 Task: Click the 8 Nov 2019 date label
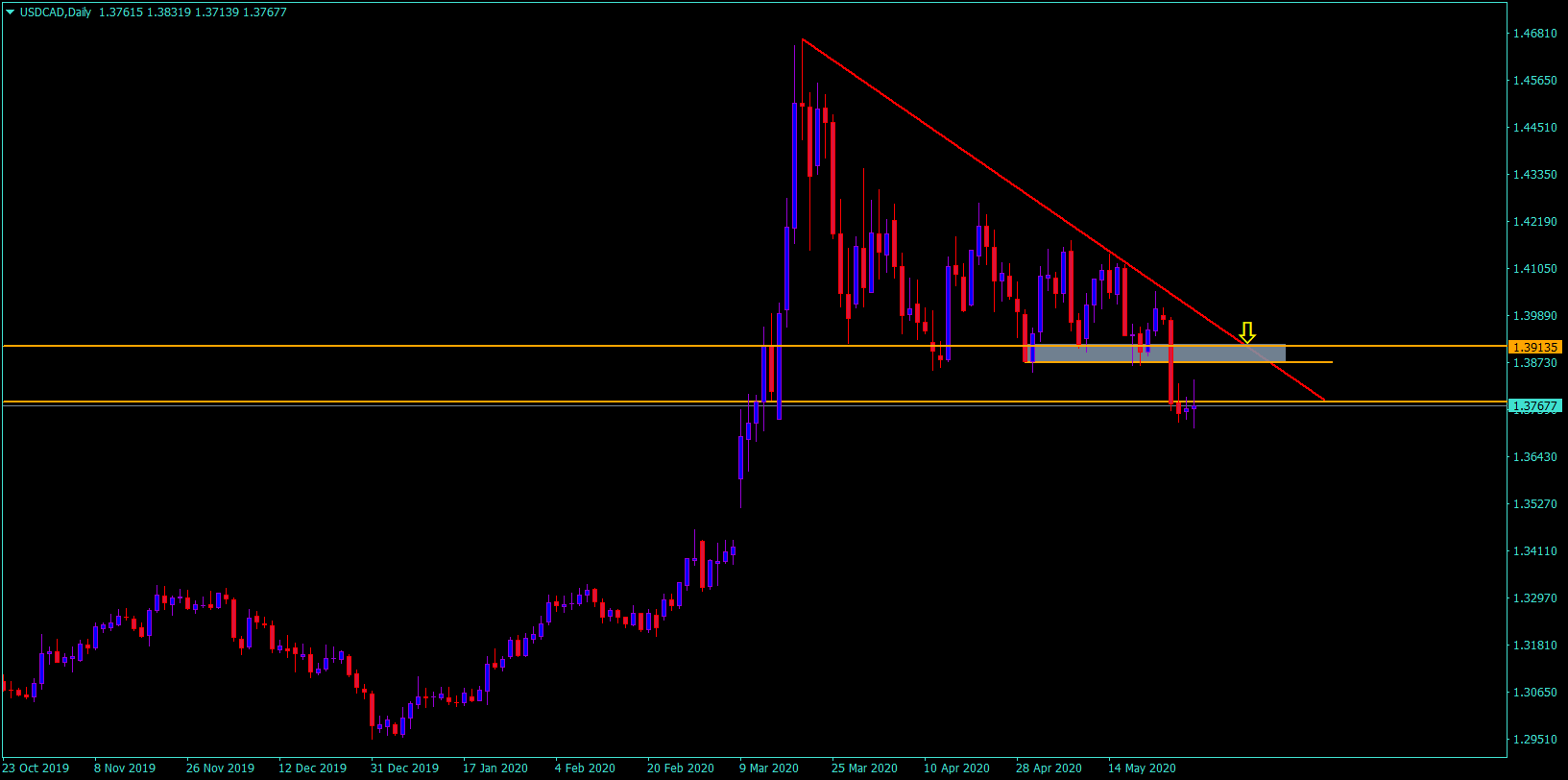[125, 768]
